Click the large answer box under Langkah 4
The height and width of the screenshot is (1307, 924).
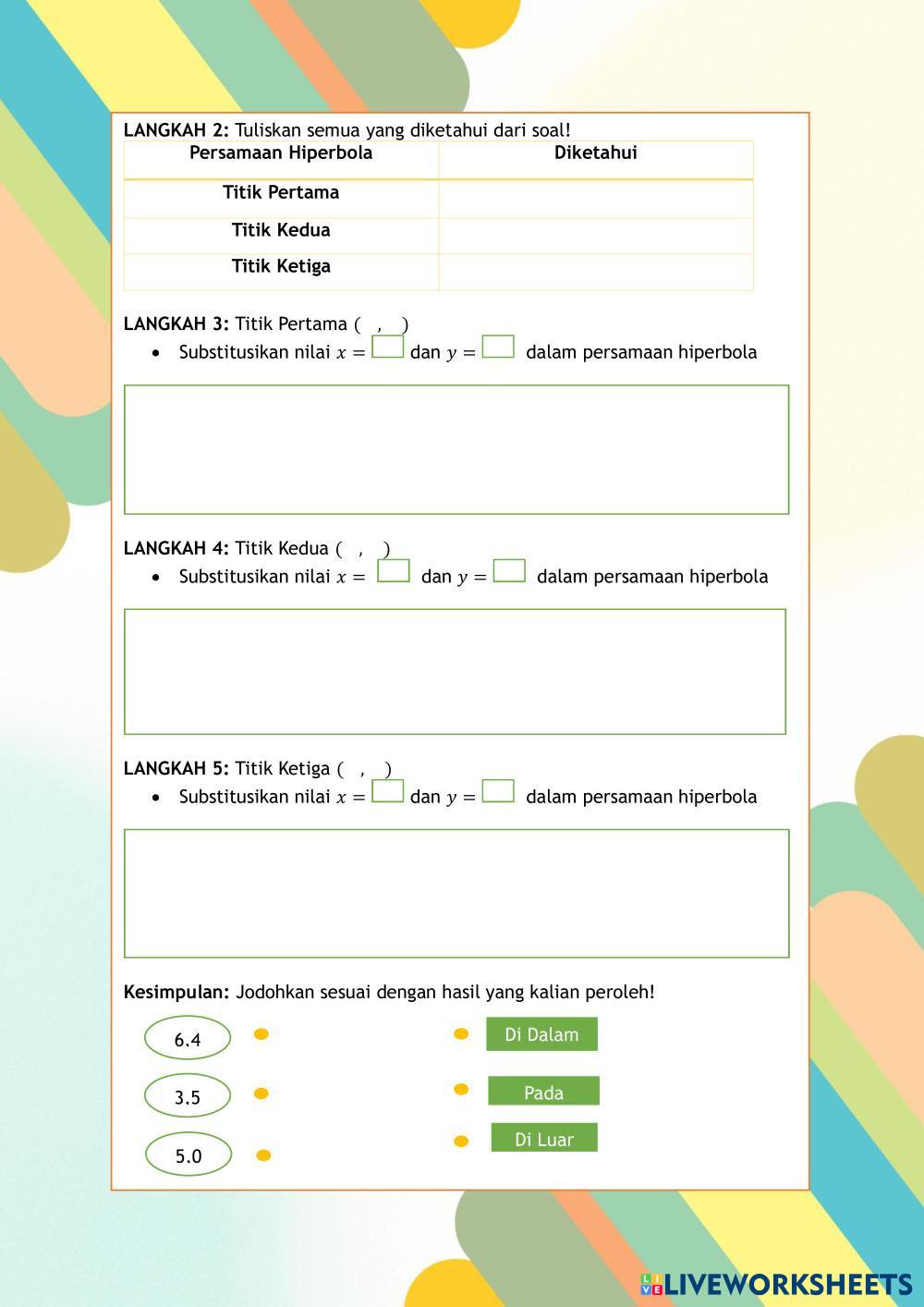[455, 671]
